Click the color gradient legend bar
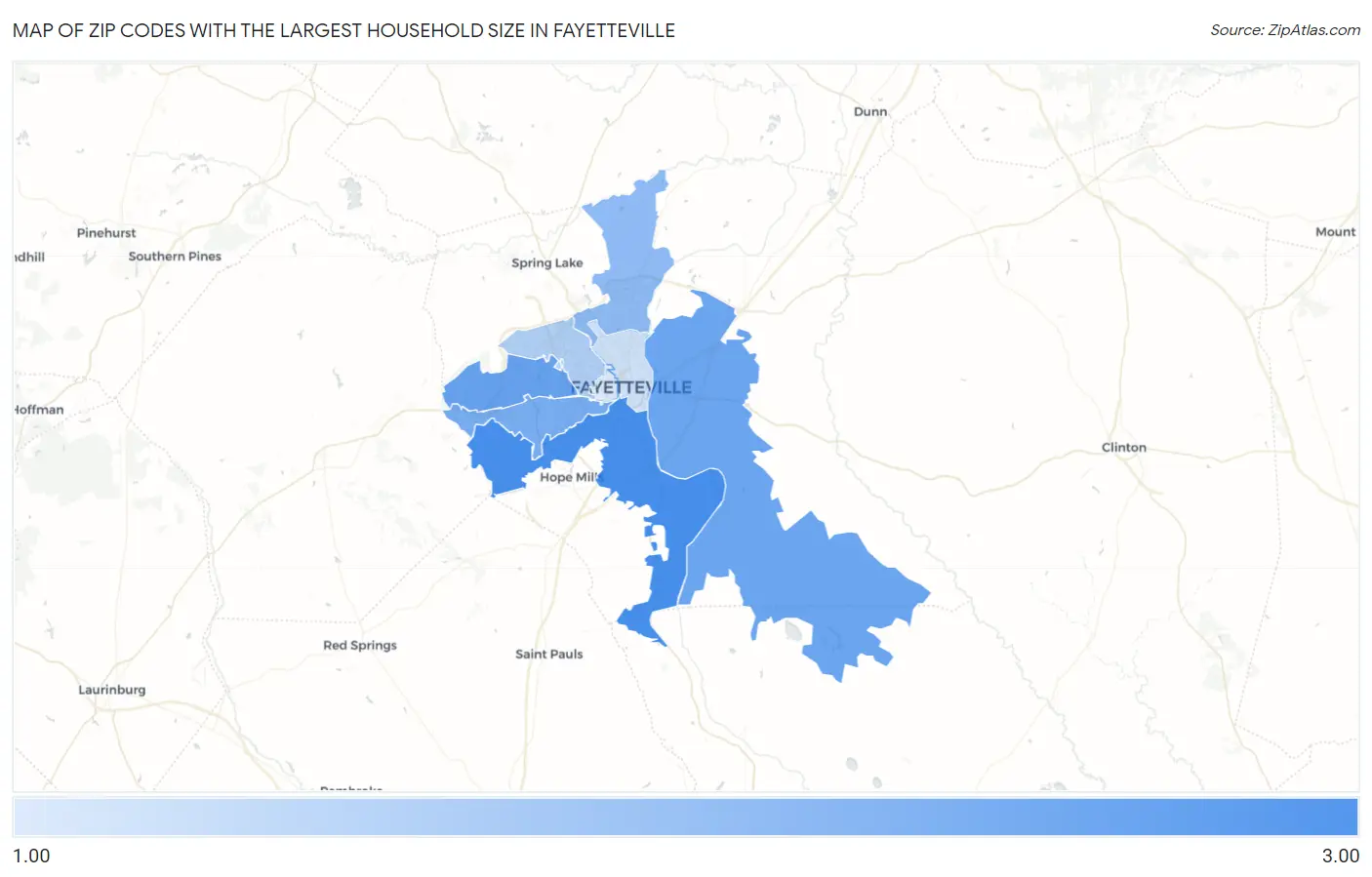1372x877 pixels. coord(686,817)
